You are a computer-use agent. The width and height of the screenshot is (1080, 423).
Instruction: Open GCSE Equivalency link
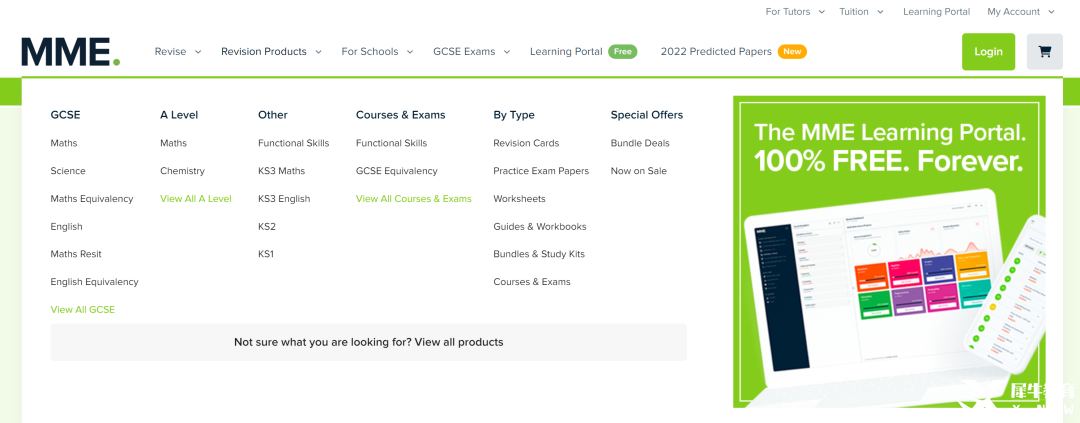[x=397, y=171]
